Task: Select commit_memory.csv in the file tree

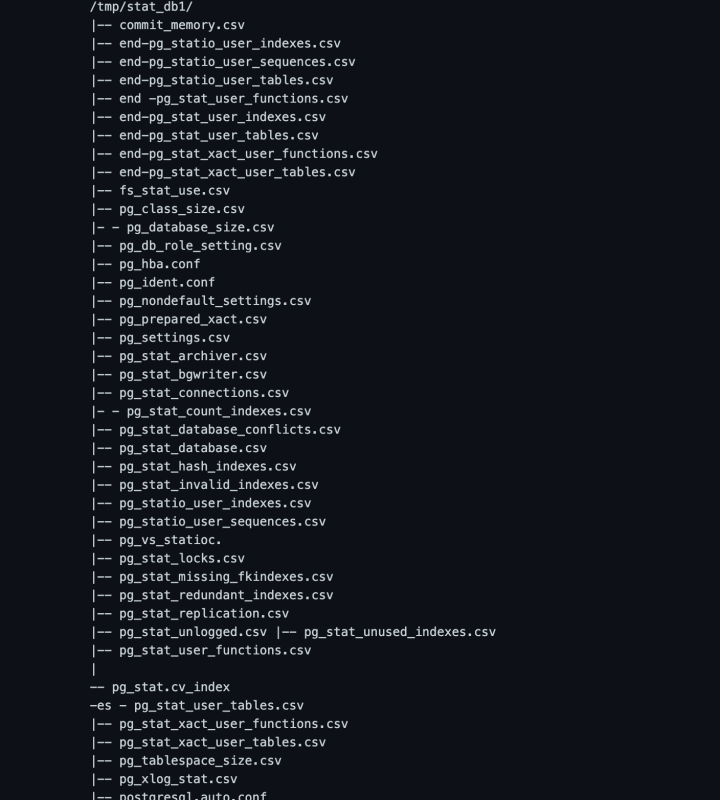Action: [x=181, y=25]
